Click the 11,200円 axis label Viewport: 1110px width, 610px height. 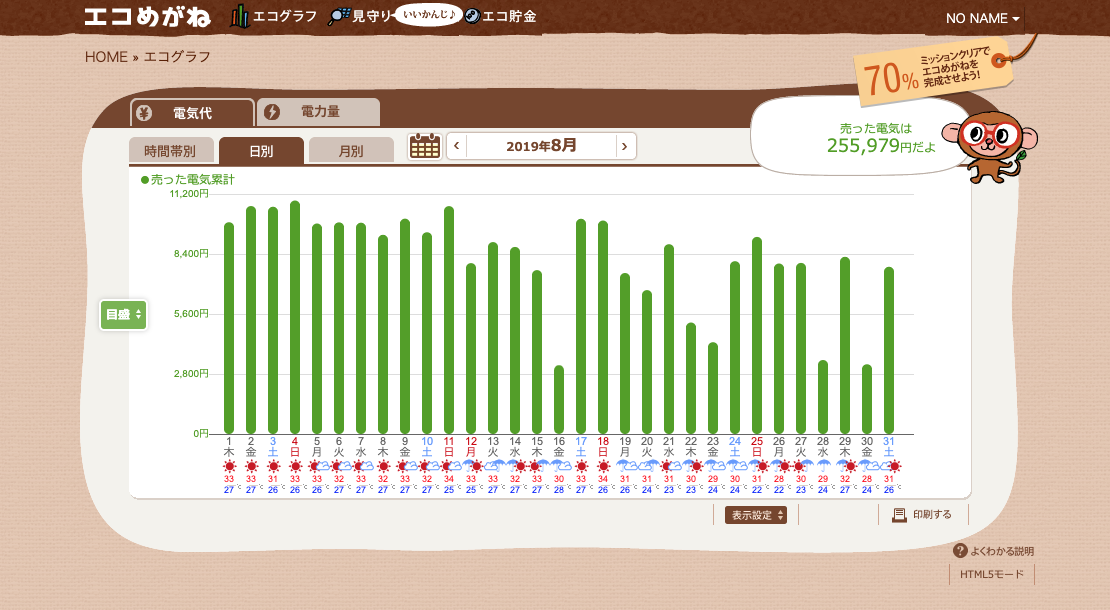189,193
